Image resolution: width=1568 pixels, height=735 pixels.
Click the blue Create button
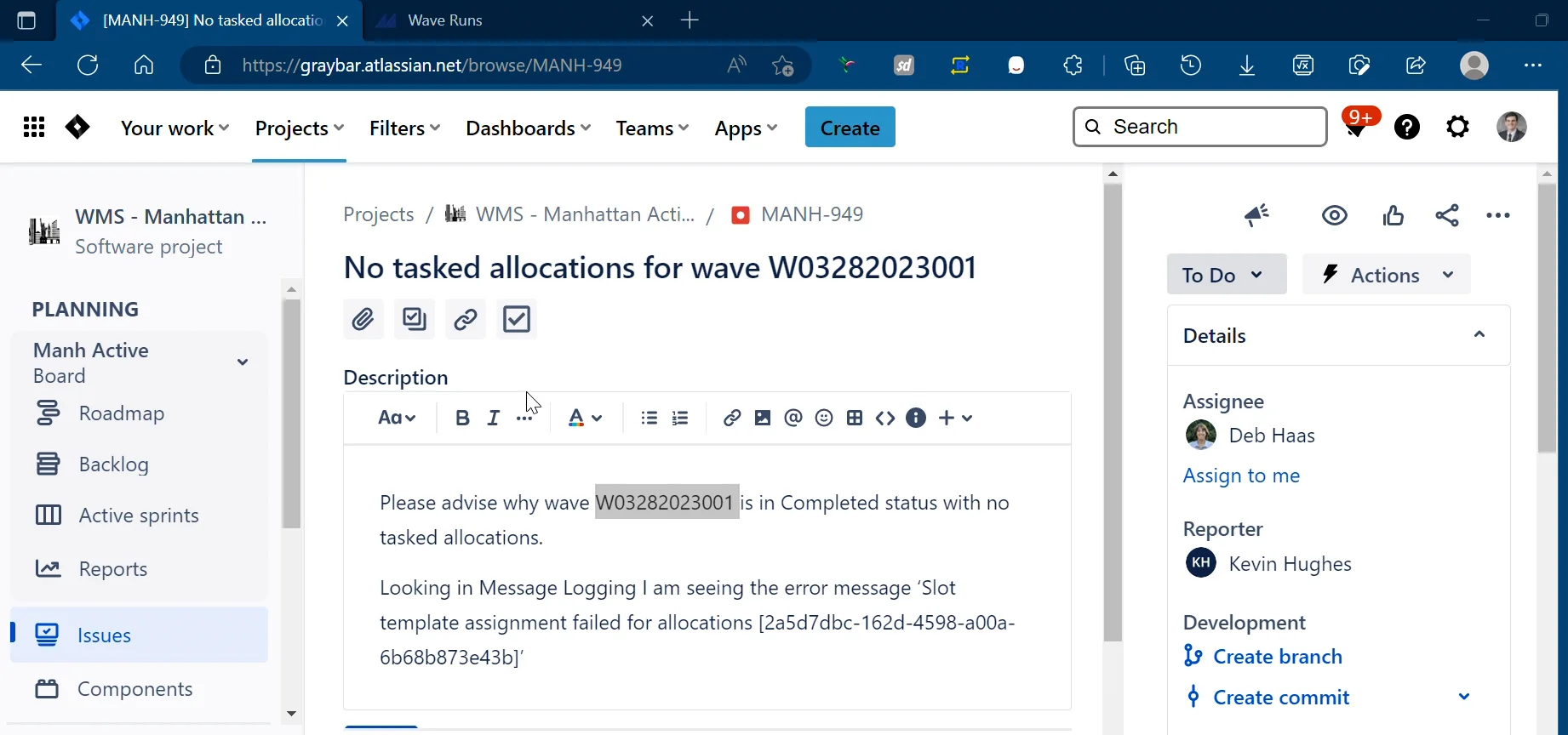coord(850,128)
